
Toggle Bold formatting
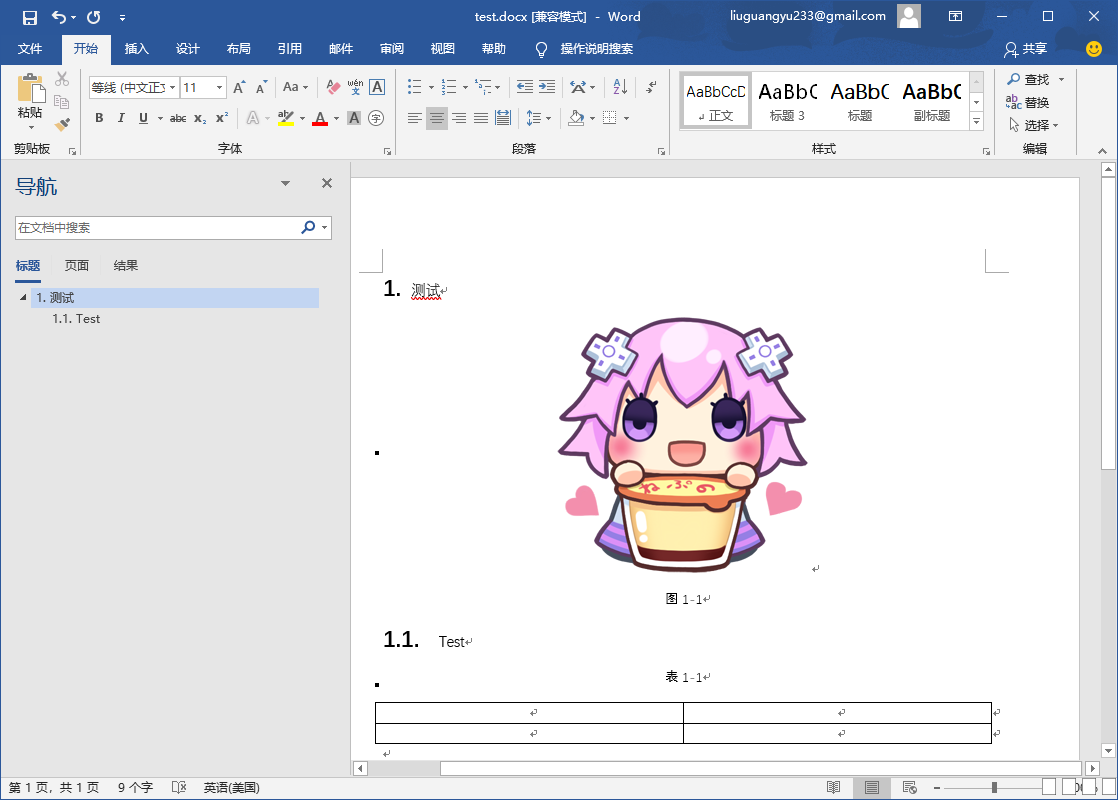99,118
